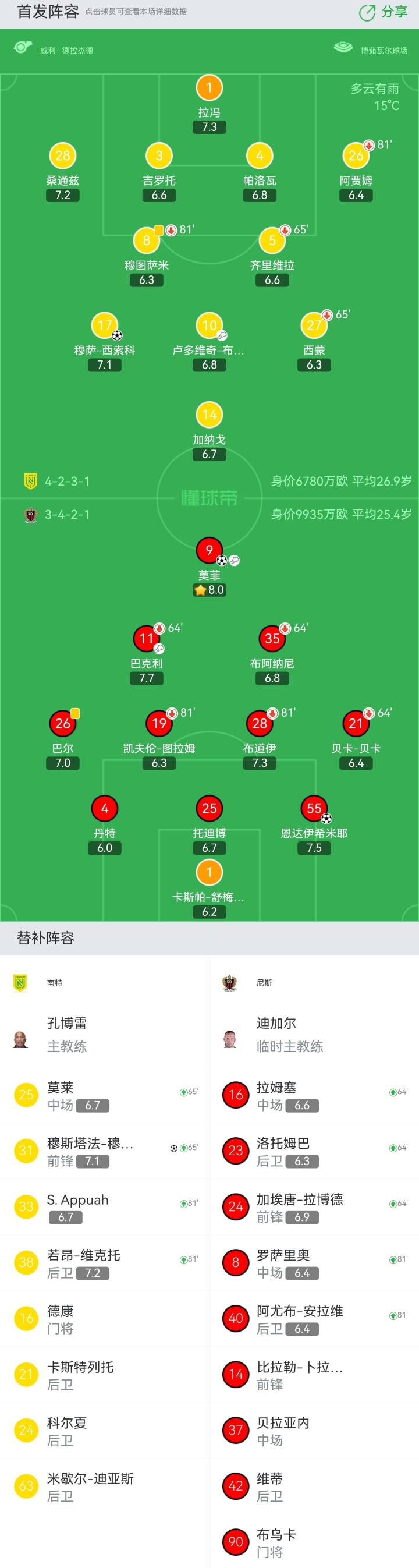Screen dimensions: 419x1568
Task: Tap 巴克利's number 11 badge
Action: [x=147, y=639]
